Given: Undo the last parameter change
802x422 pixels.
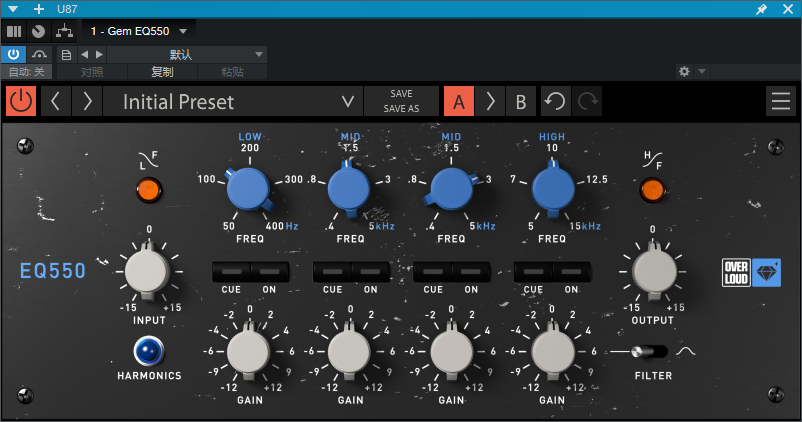Looking at the screenshot, I should (555, 101).
